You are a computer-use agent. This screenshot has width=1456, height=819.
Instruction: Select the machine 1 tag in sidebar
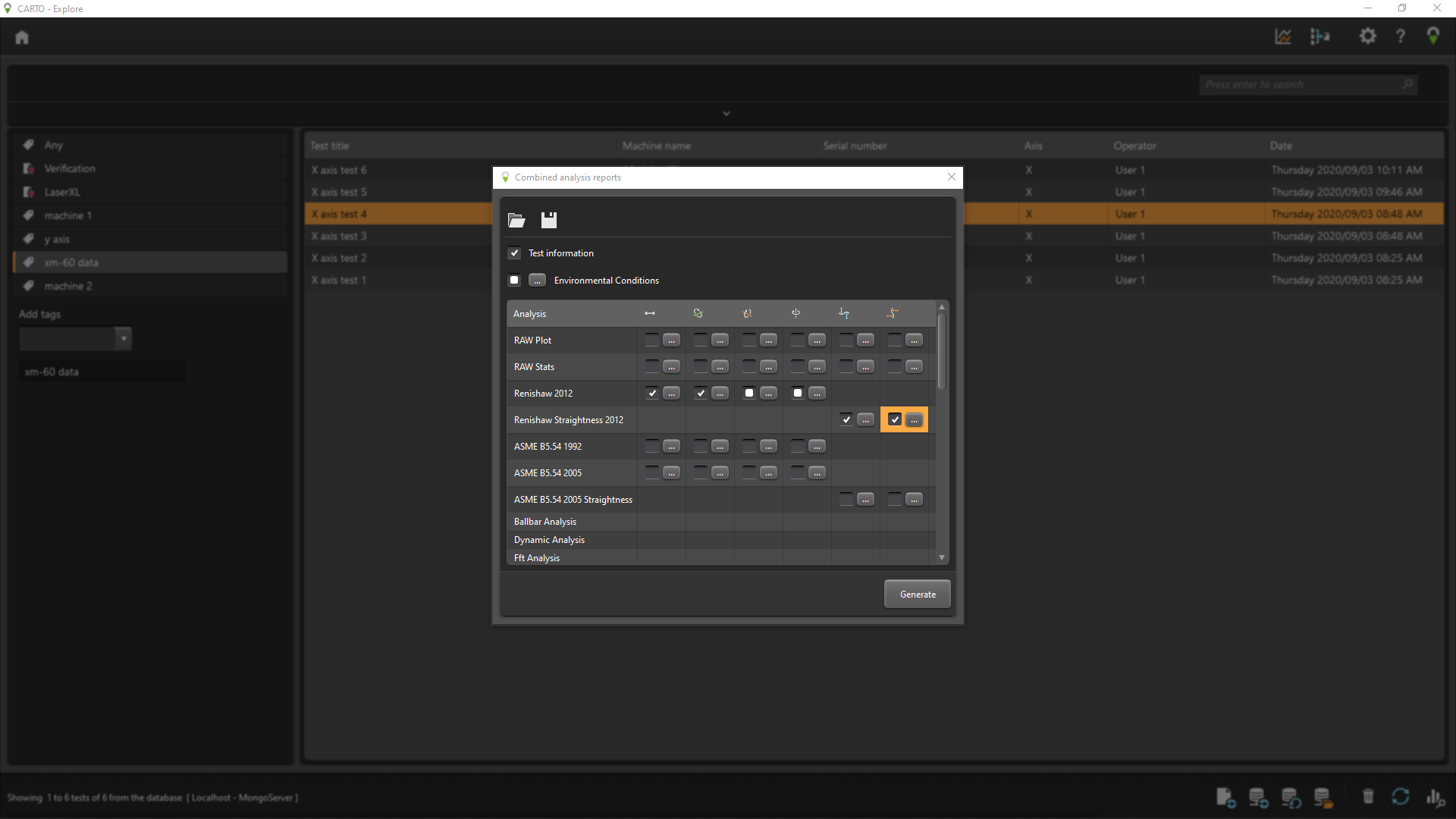pos(67,215)
